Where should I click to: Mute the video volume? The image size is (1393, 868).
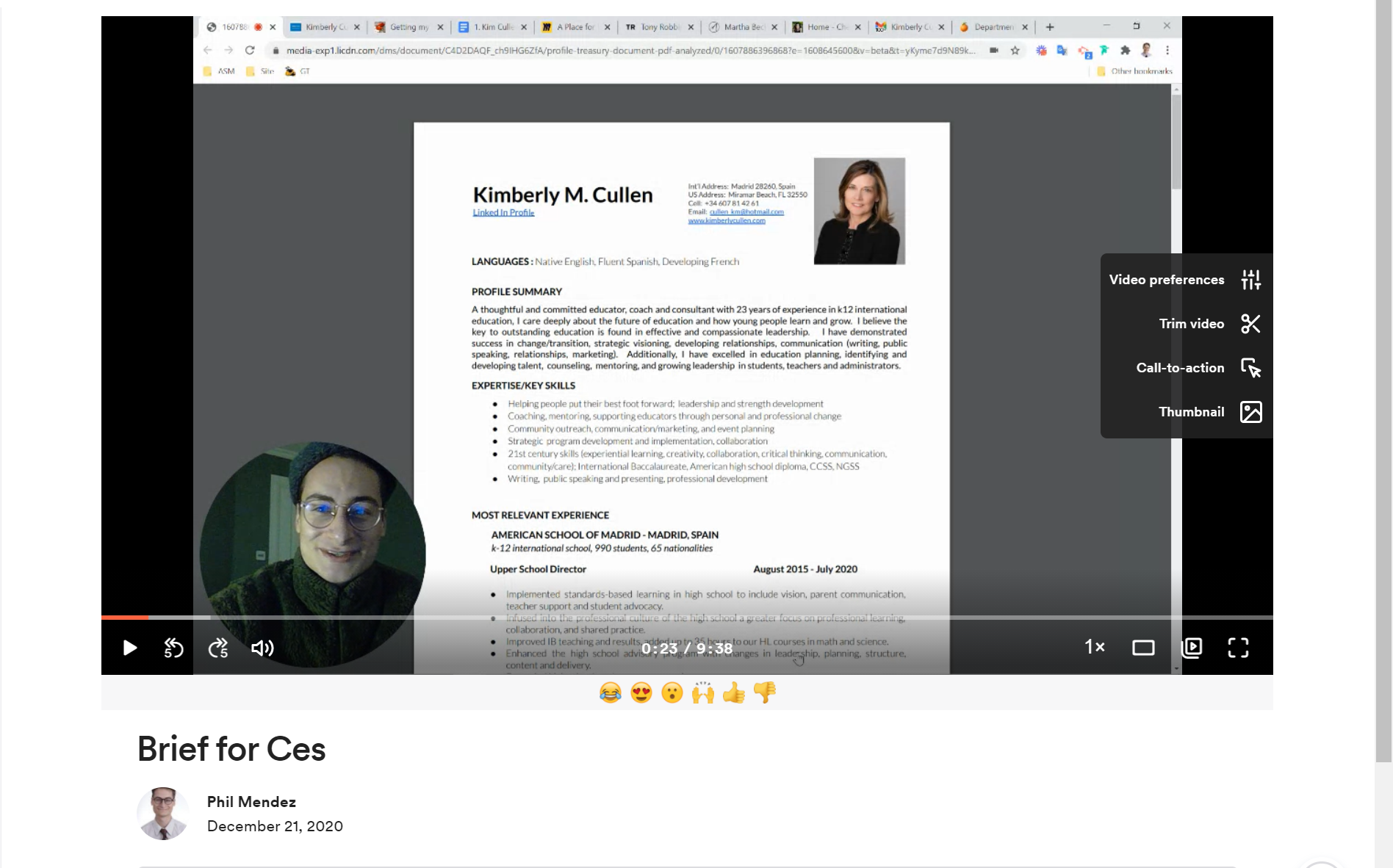(262, 648)
